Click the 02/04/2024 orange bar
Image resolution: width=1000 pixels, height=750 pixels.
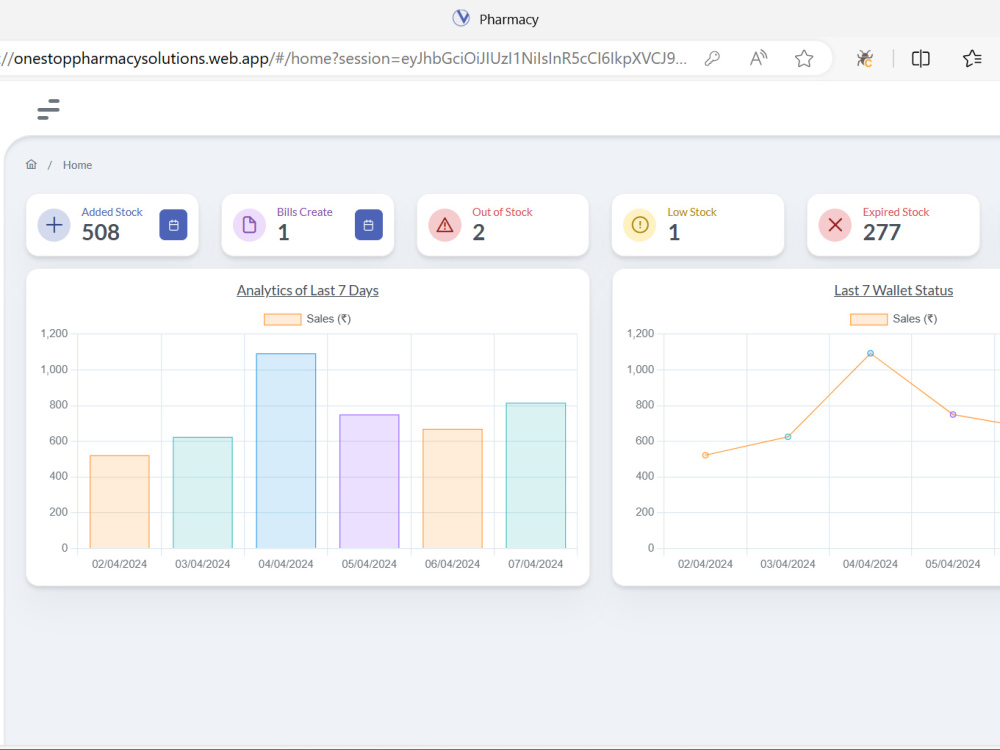[119, 502]
